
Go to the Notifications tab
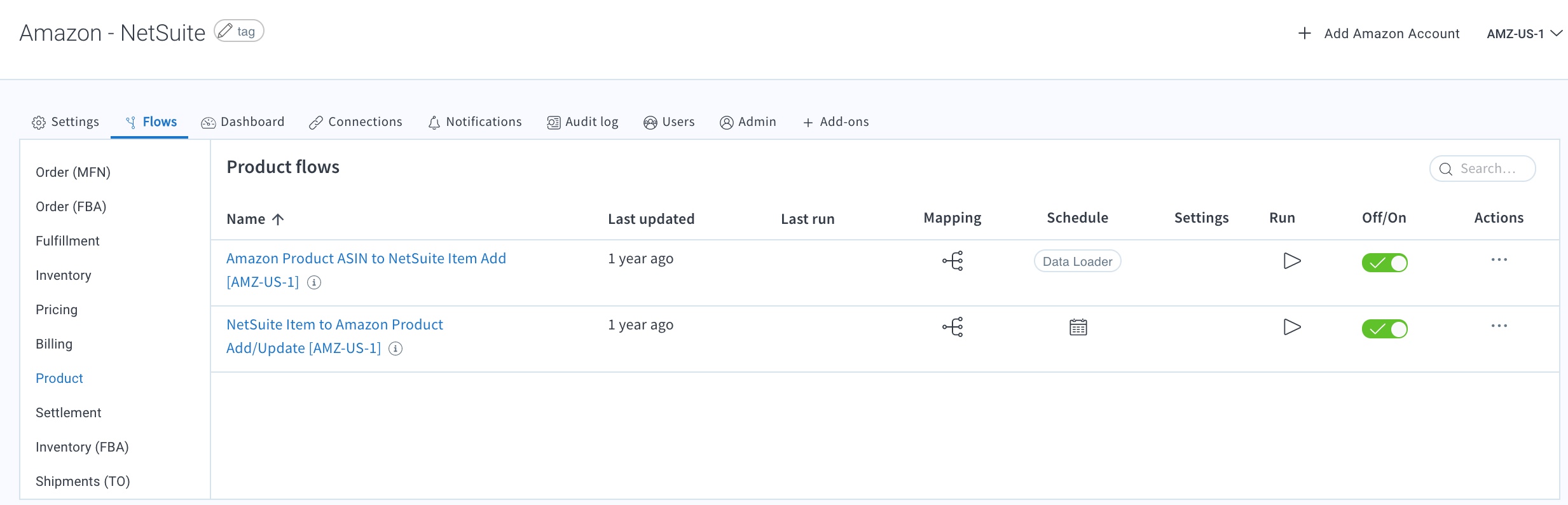tap(474, 122)
